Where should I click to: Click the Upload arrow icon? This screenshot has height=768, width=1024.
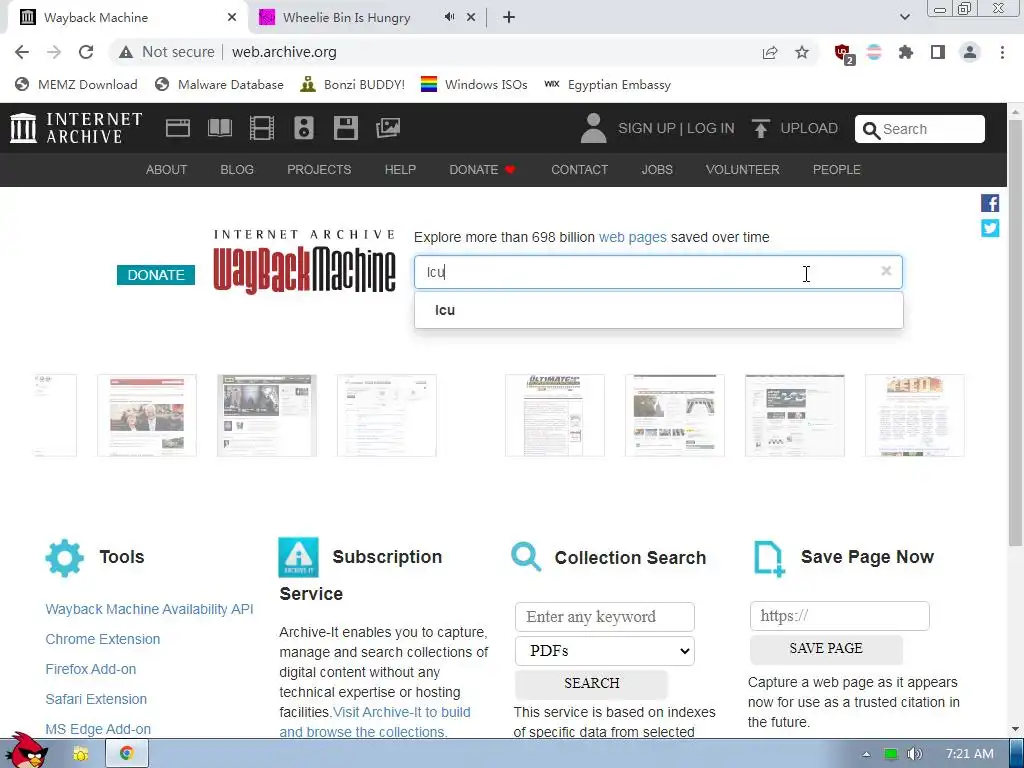tap(760, 128)
